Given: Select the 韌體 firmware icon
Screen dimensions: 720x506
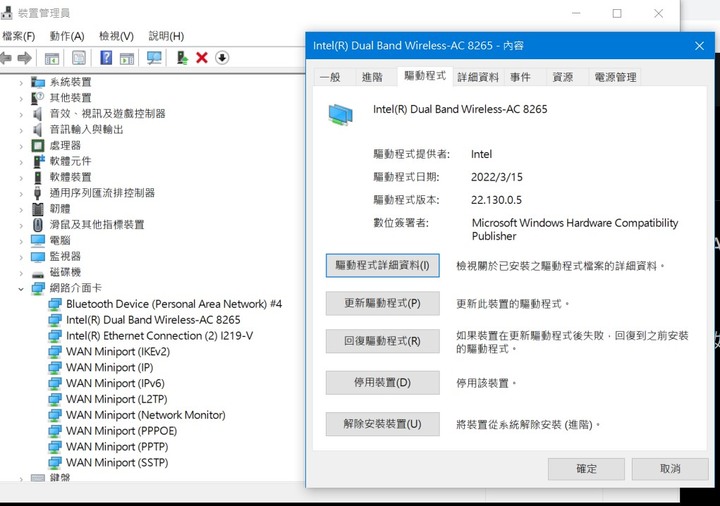Looking at the screenshot, I should pyautogui.click(x=38, y=209).
